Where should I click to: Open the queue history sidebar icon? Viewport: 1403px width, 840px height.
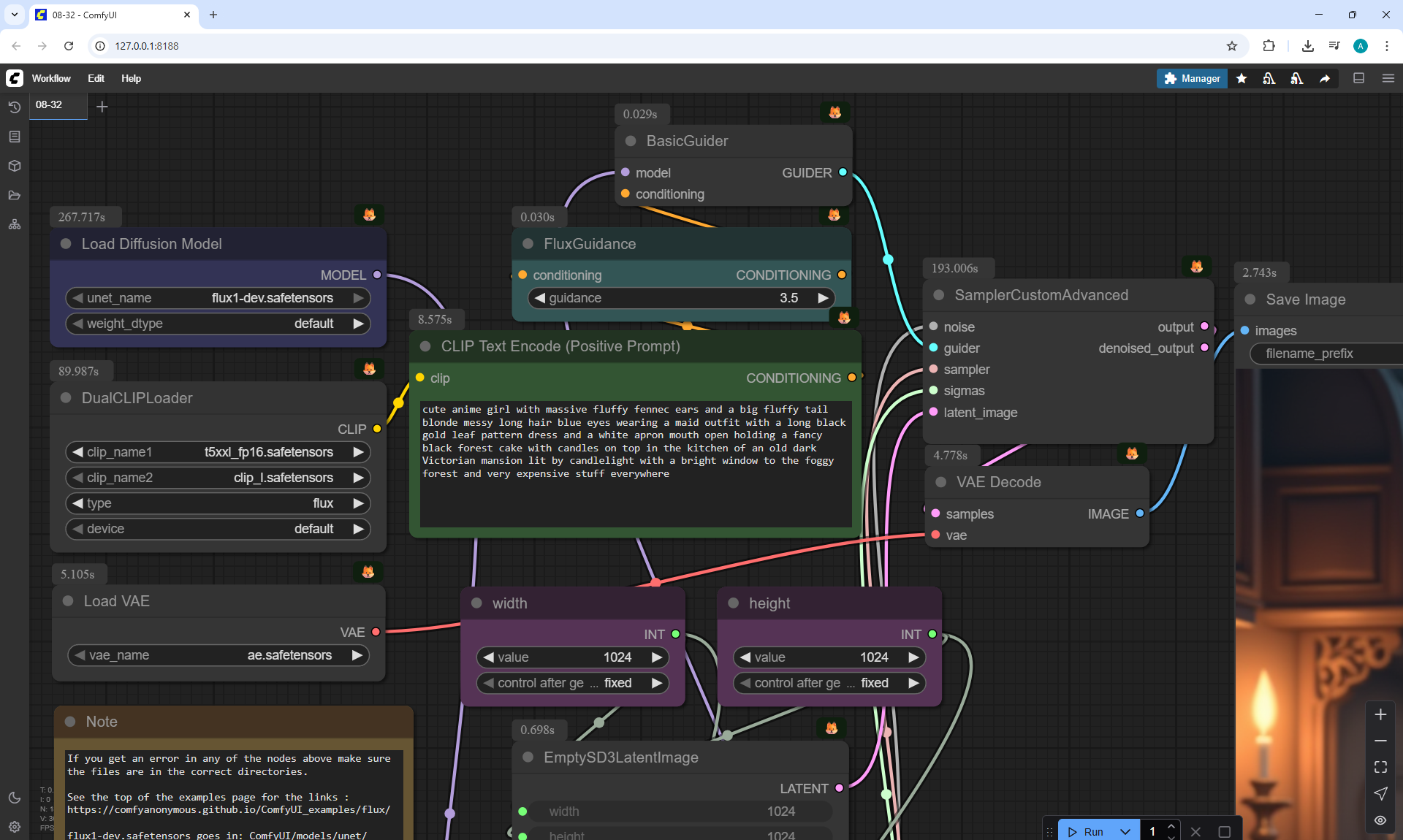(14, 107)
